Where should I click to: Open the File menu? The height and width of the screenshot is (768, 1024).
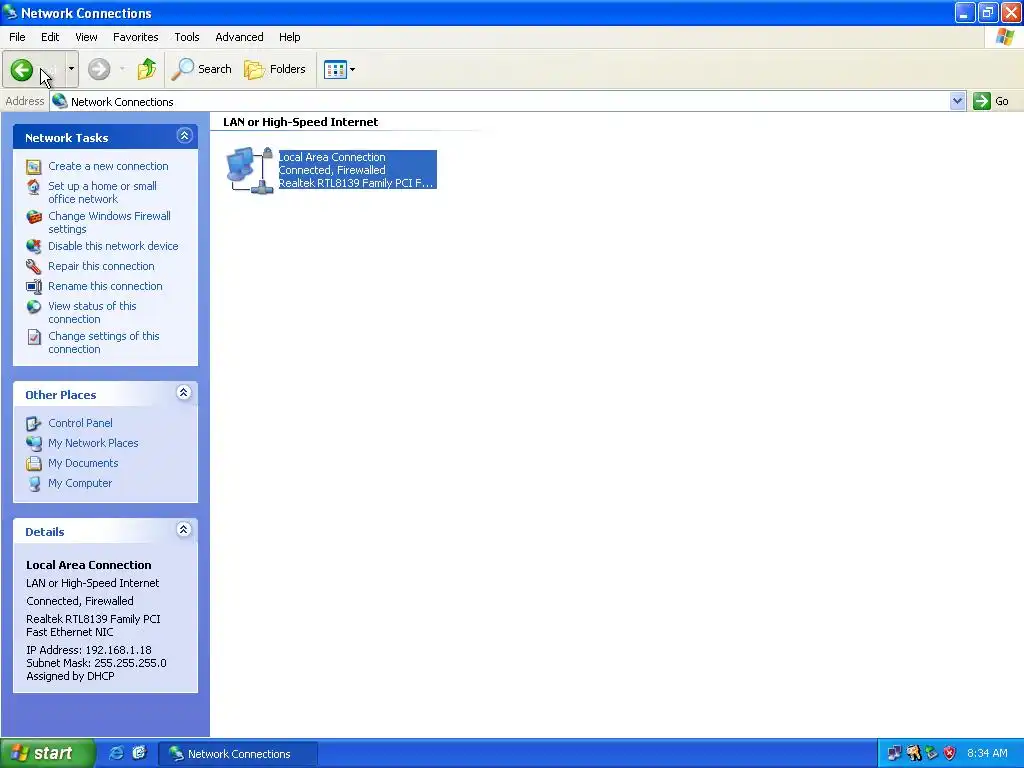pos(18,37)
